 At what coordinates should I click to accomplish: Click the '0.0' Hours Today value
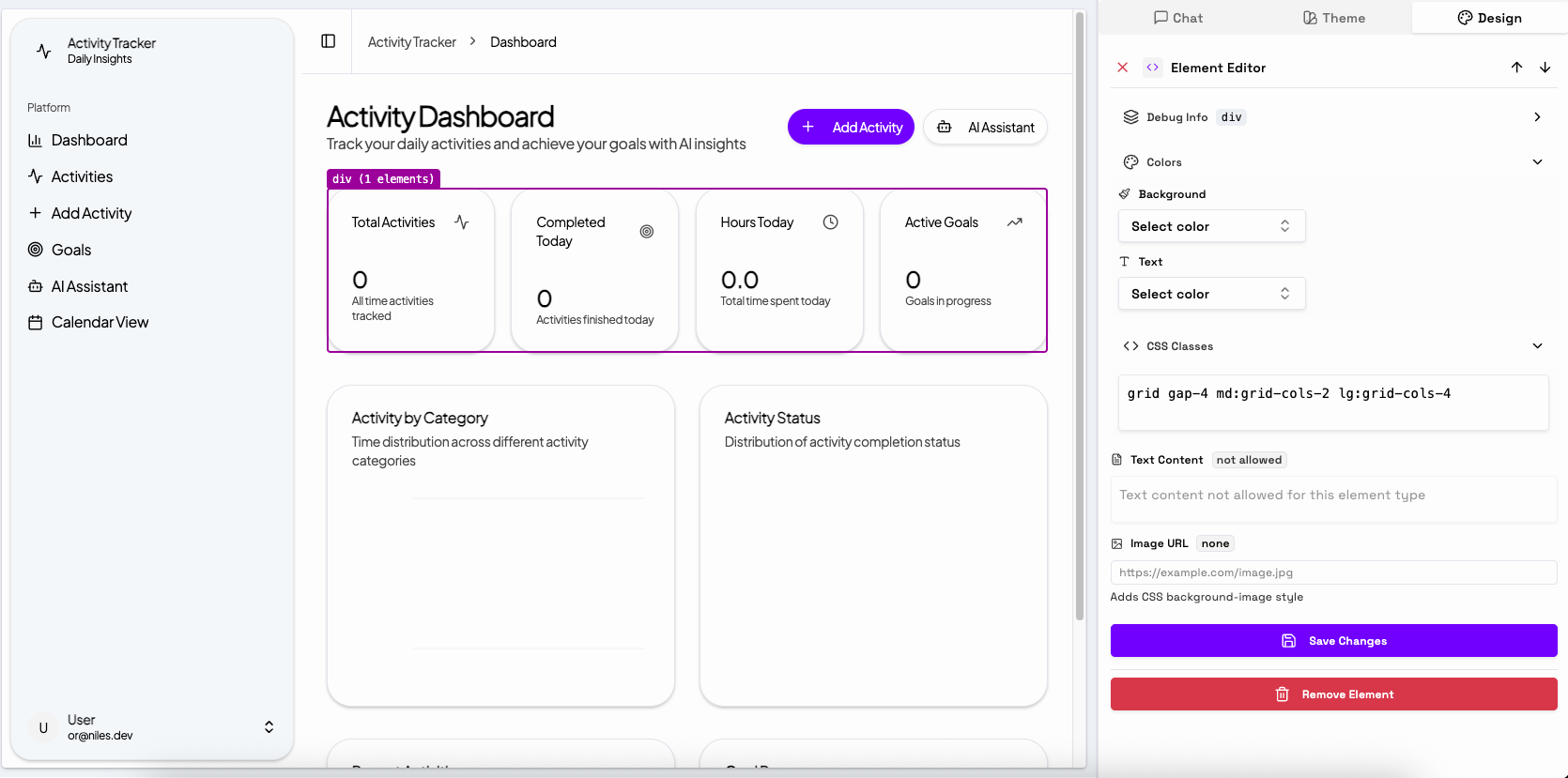pyautogui.click(x=739, y=280)
